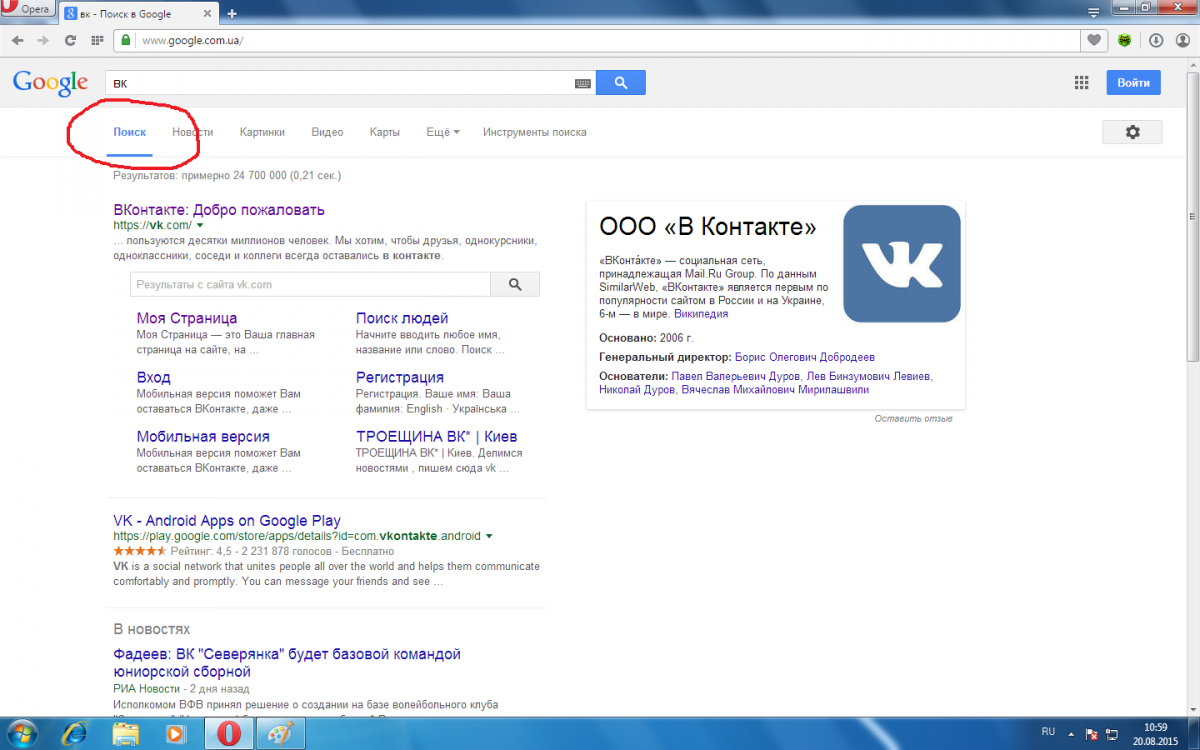
Task: Click 'Николай Дуров' link
Action: (x=637, y=390)
